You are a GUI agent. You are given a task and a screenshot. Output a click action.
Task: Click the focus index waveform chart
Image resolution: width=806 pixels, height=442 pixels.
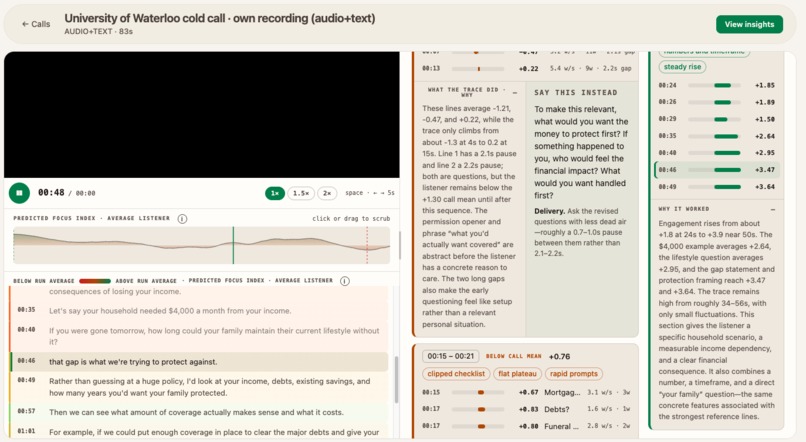tap(202, 245)
